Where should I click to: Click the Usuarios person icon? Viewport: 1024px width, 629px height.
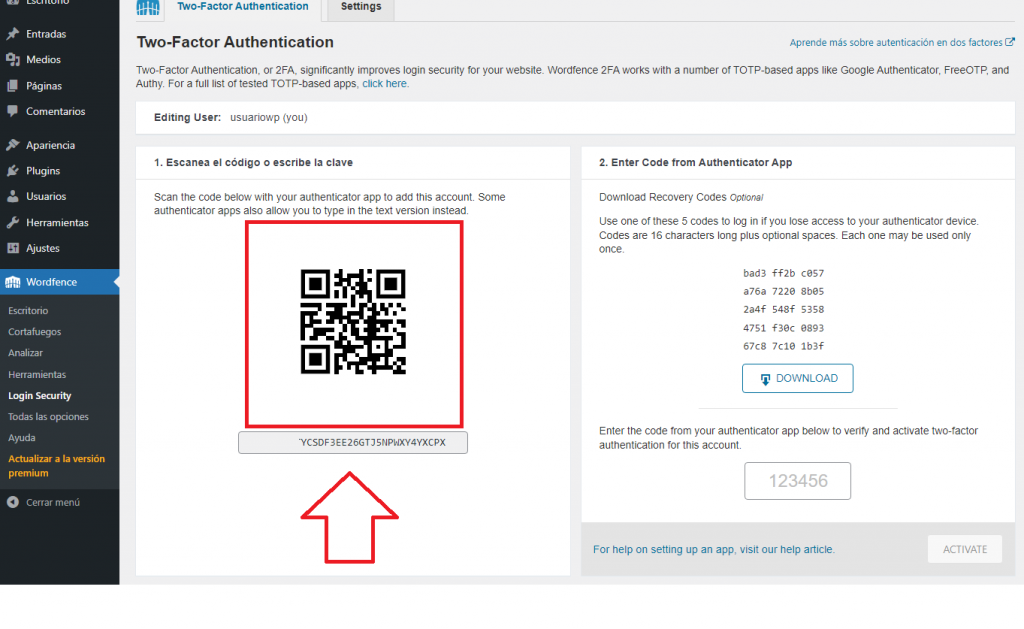coord(12,196)
